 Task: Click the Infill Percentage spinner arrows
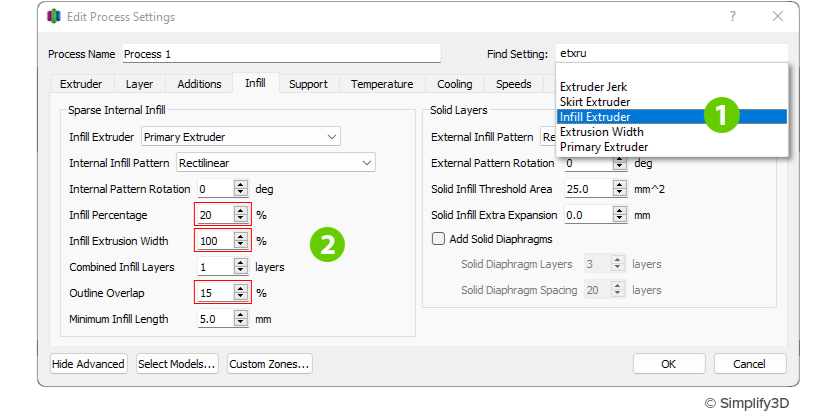tap(240, 214)
